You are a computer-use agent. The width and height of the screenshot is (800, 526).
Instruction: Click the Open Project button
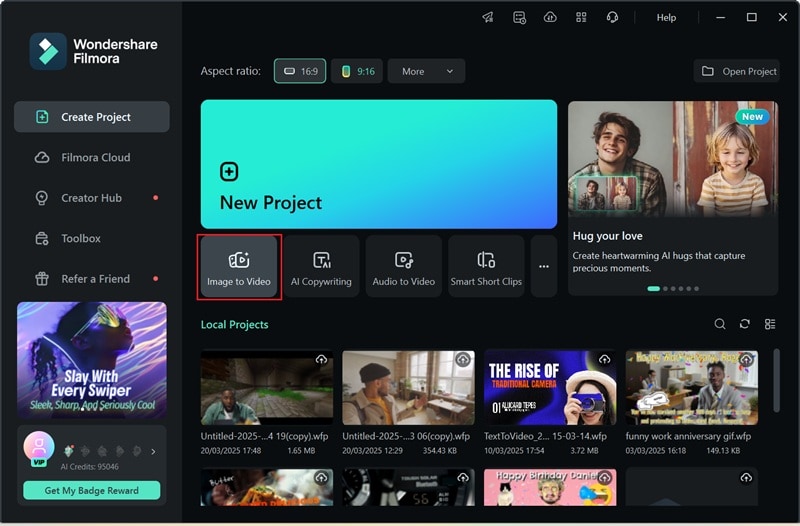pos(737,71)
